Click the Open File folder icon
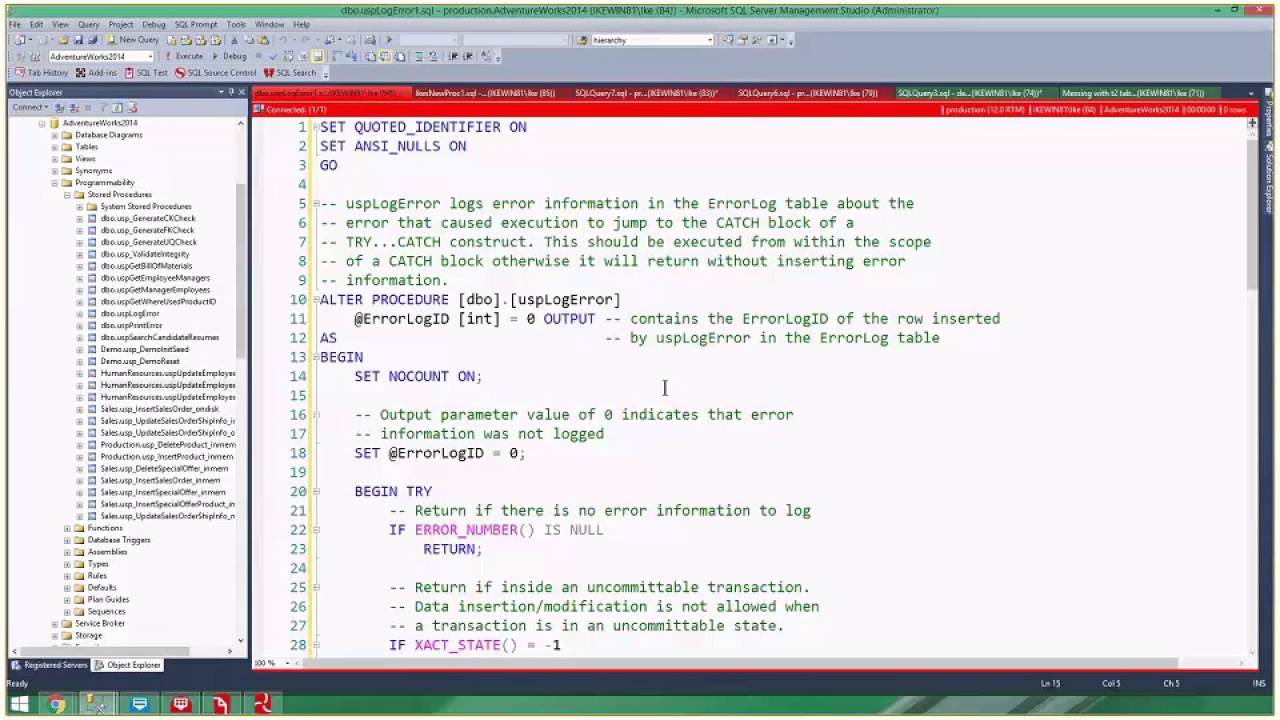 (x=63, y=40)
